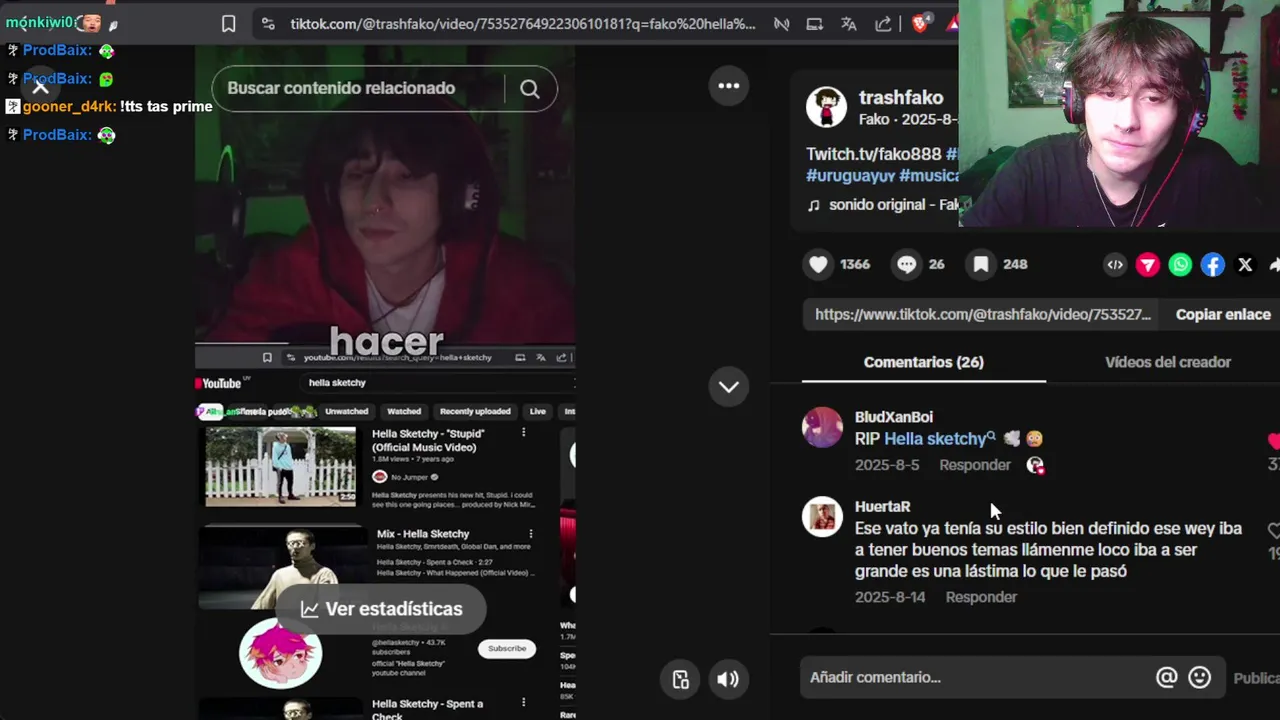Click the comment count 26 next to bubble
Image resolution: width=1280 pixels, height=720 pixels.
[936, 264]
